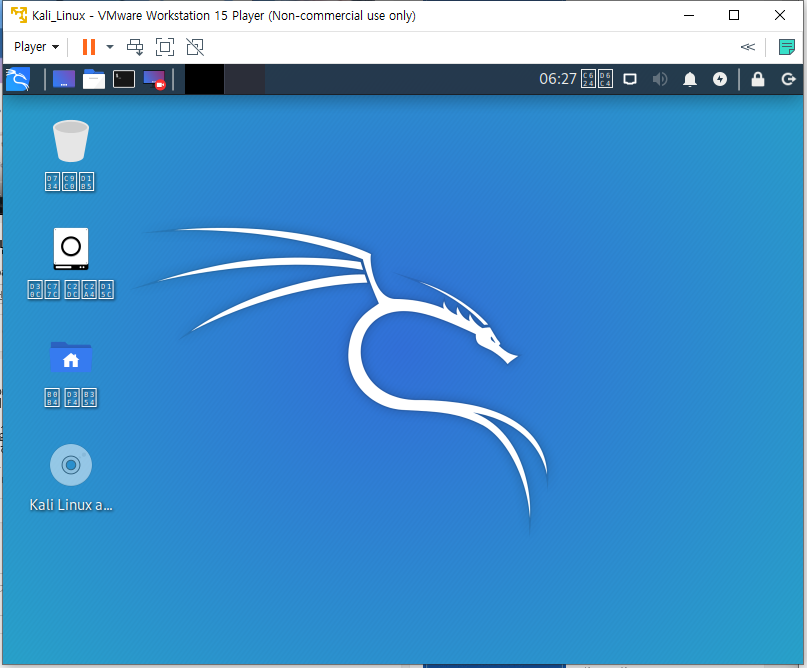Image resolution: width=807 pixels, height=668 pixels.
Task: Open Kali applications menu dragon icon
Action: tap(18, 79)
